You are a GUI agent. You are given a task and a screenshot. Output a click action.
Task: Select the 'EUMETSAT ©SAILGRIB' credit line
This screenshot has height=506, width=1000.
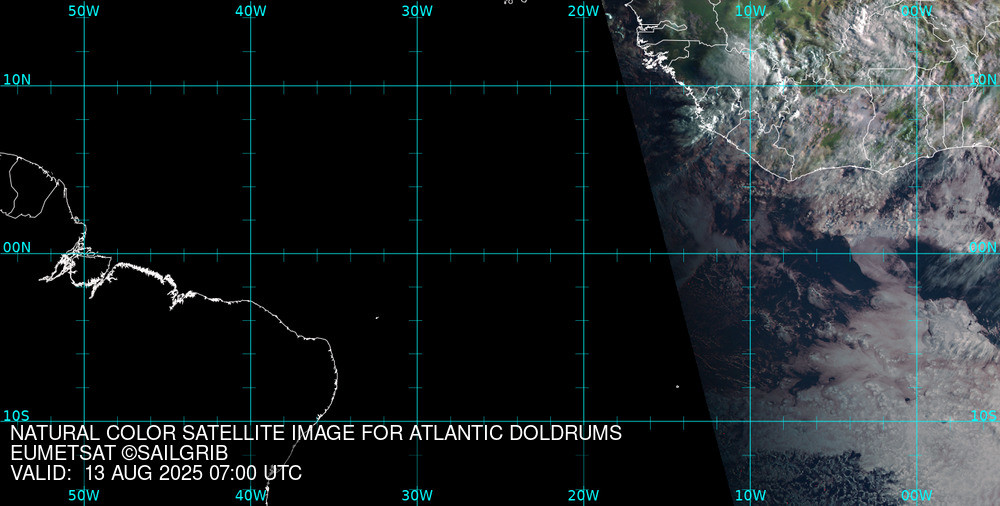click(119, 453)
